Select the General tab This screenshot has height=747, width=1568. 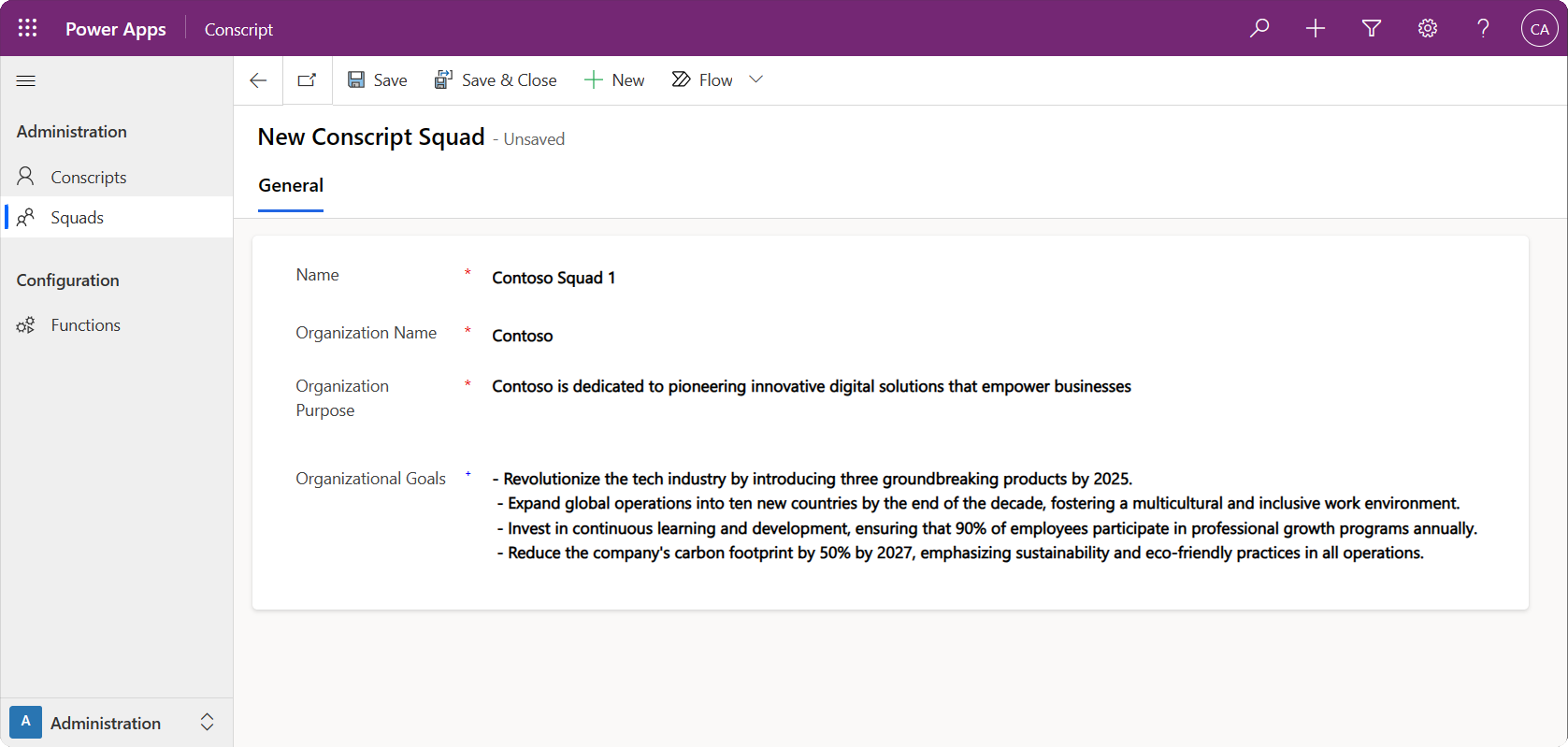click(x=291, y=185)
